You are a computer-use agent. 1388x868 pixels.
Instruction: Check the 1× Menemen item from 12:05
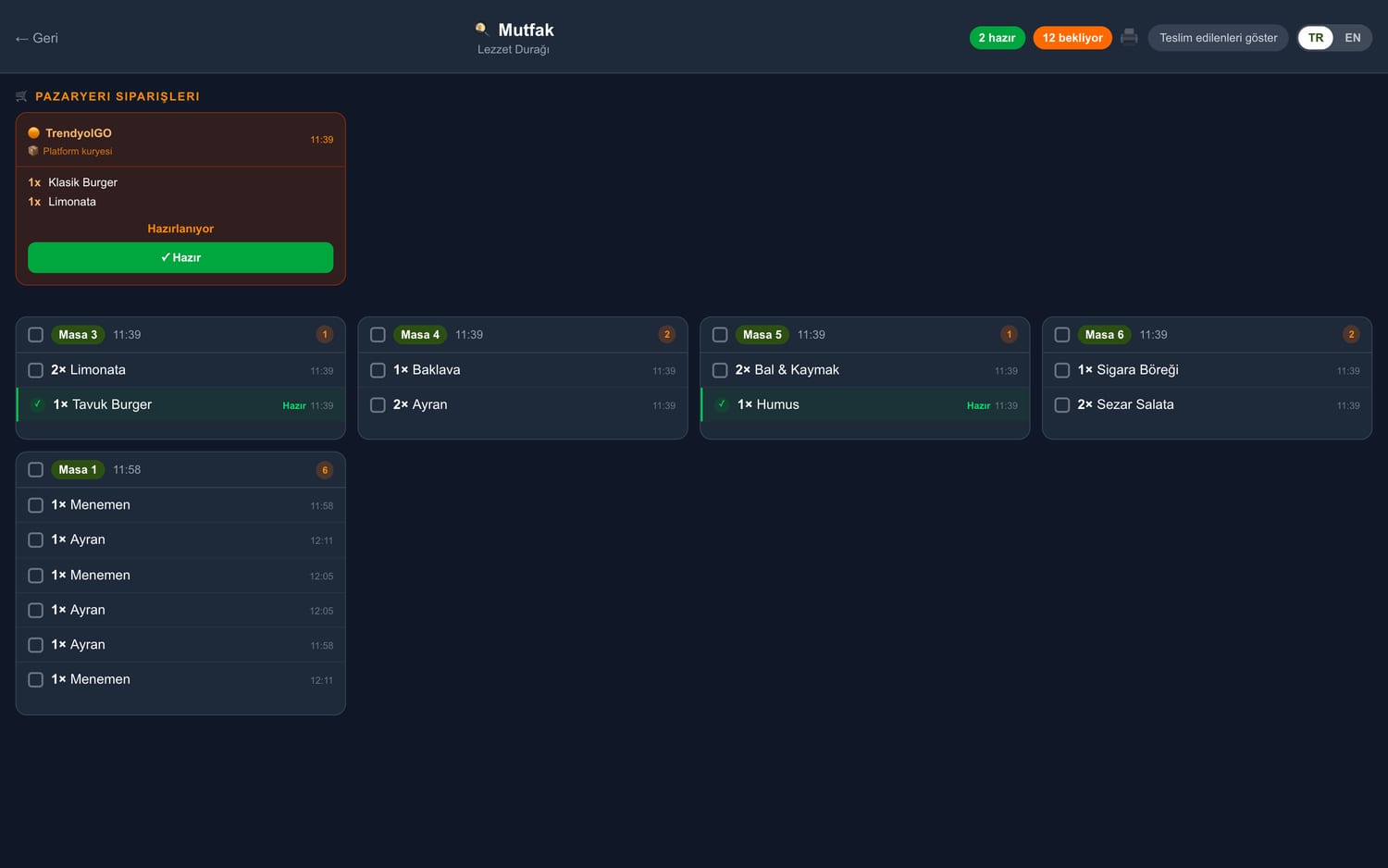(x=35, y=576)
